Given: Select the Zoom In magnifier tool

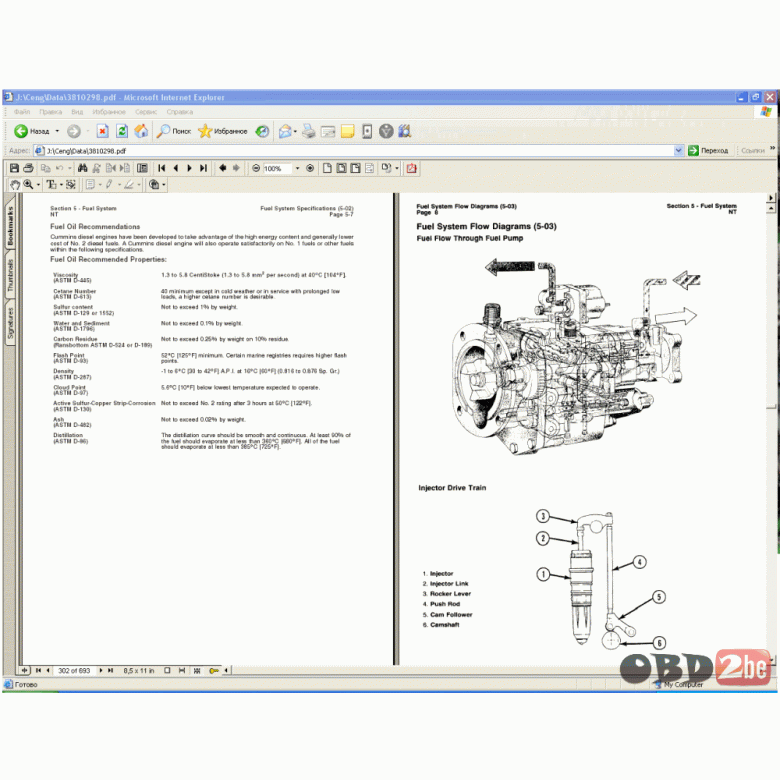Looking at the screenshot, I should point(28,185).
